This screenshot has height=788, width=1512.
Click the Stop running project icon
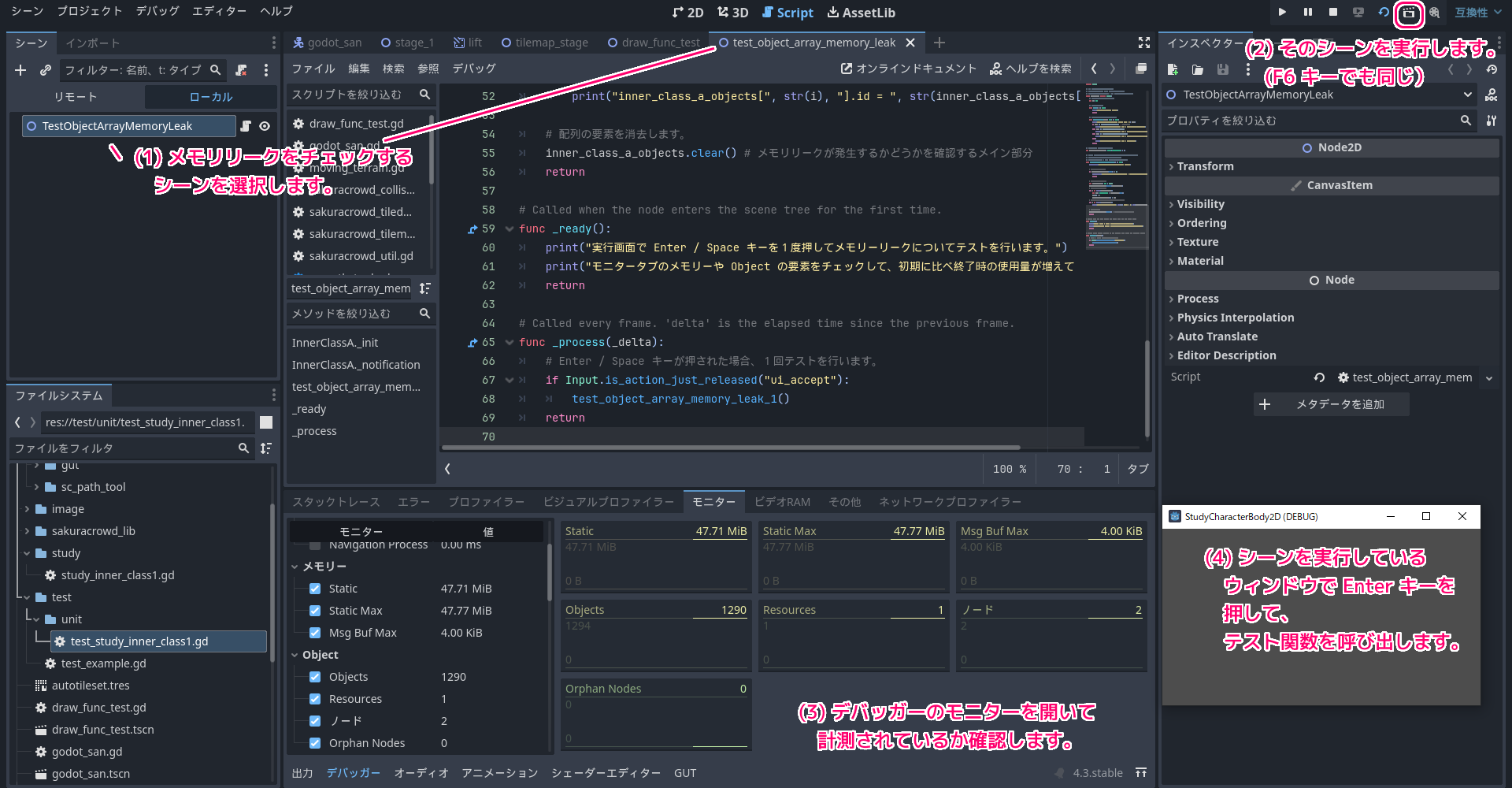[1333, 13]
